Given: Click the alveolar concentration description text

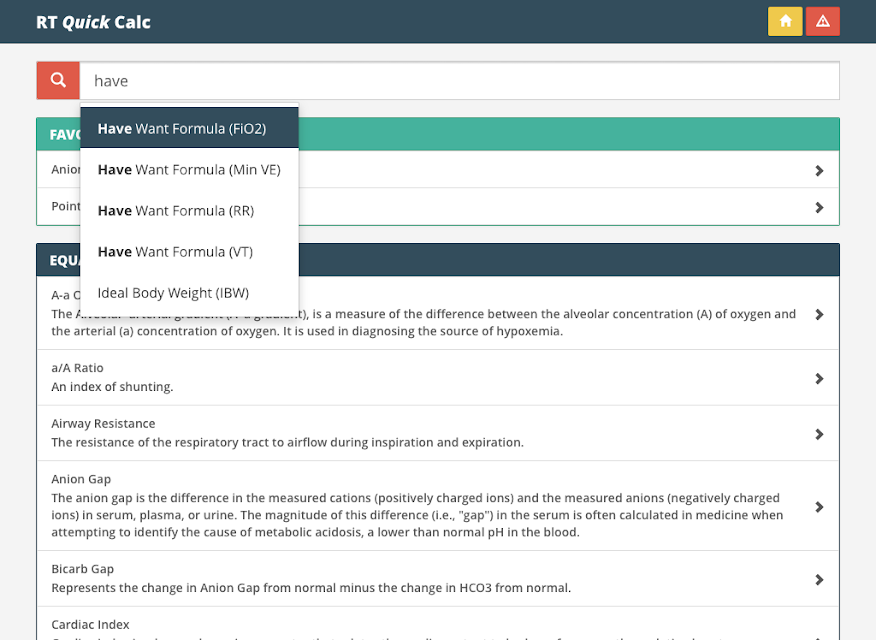Looking at the screenshot, I should tap(423, 322).
